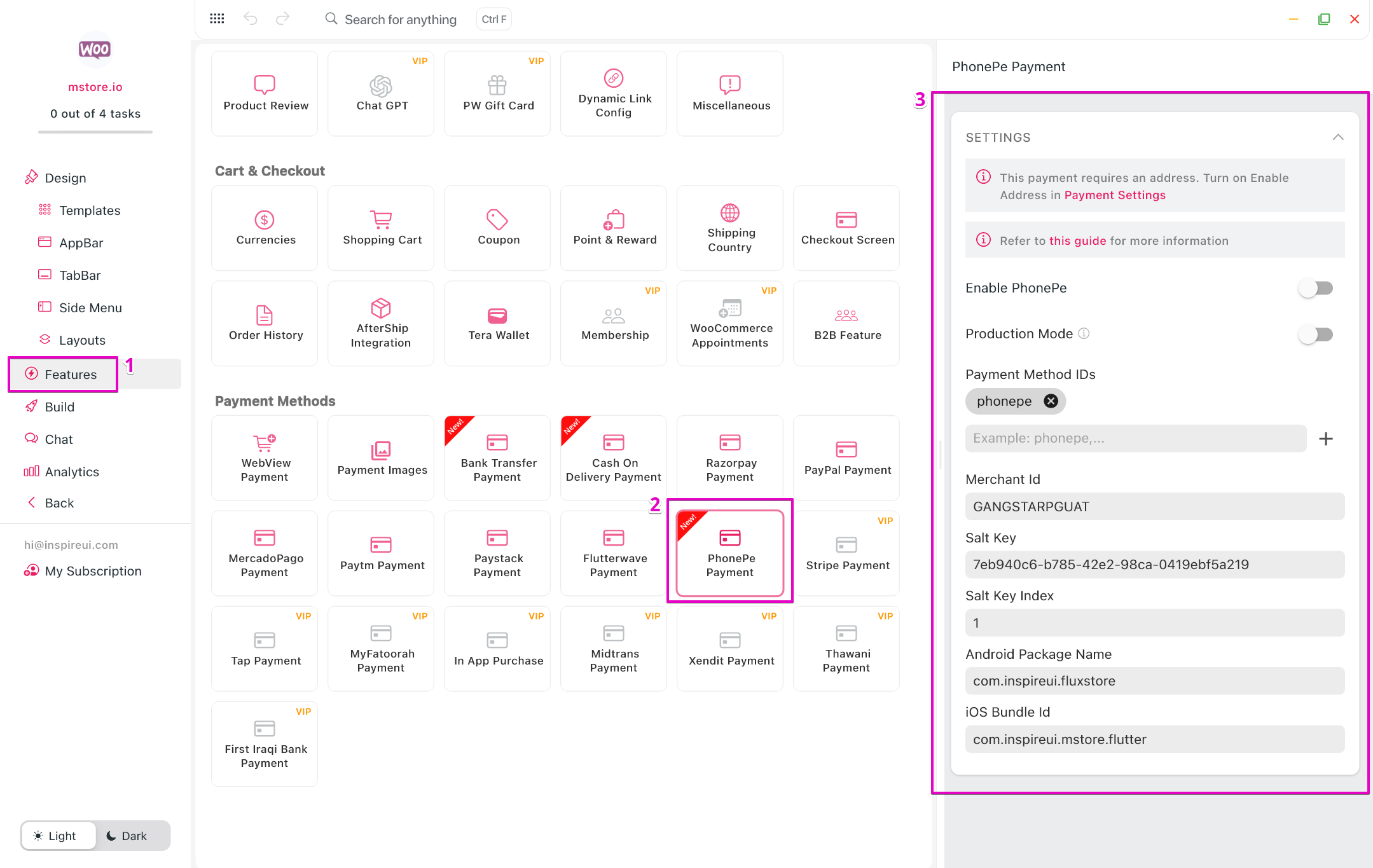Select the Tera Wallet feature tile
The height and width of the screenshot is (868, 1373).
pos(497,323)
